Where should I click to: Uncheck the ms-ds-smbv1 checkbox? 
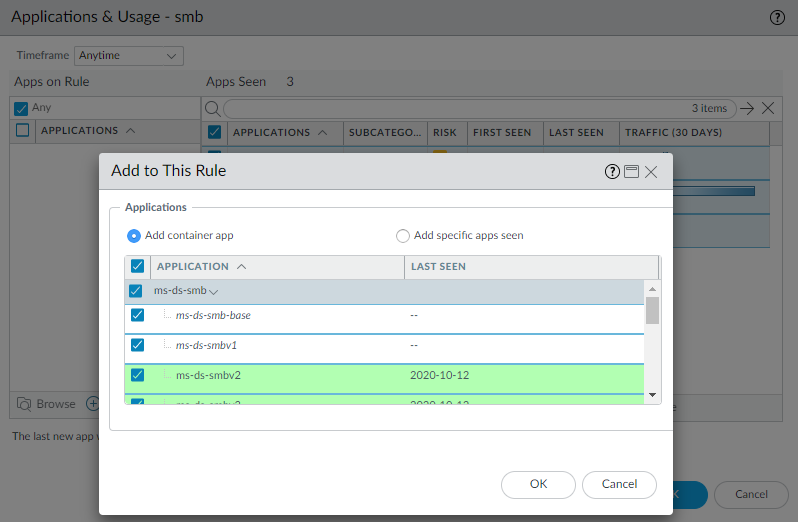coord(137,345)
